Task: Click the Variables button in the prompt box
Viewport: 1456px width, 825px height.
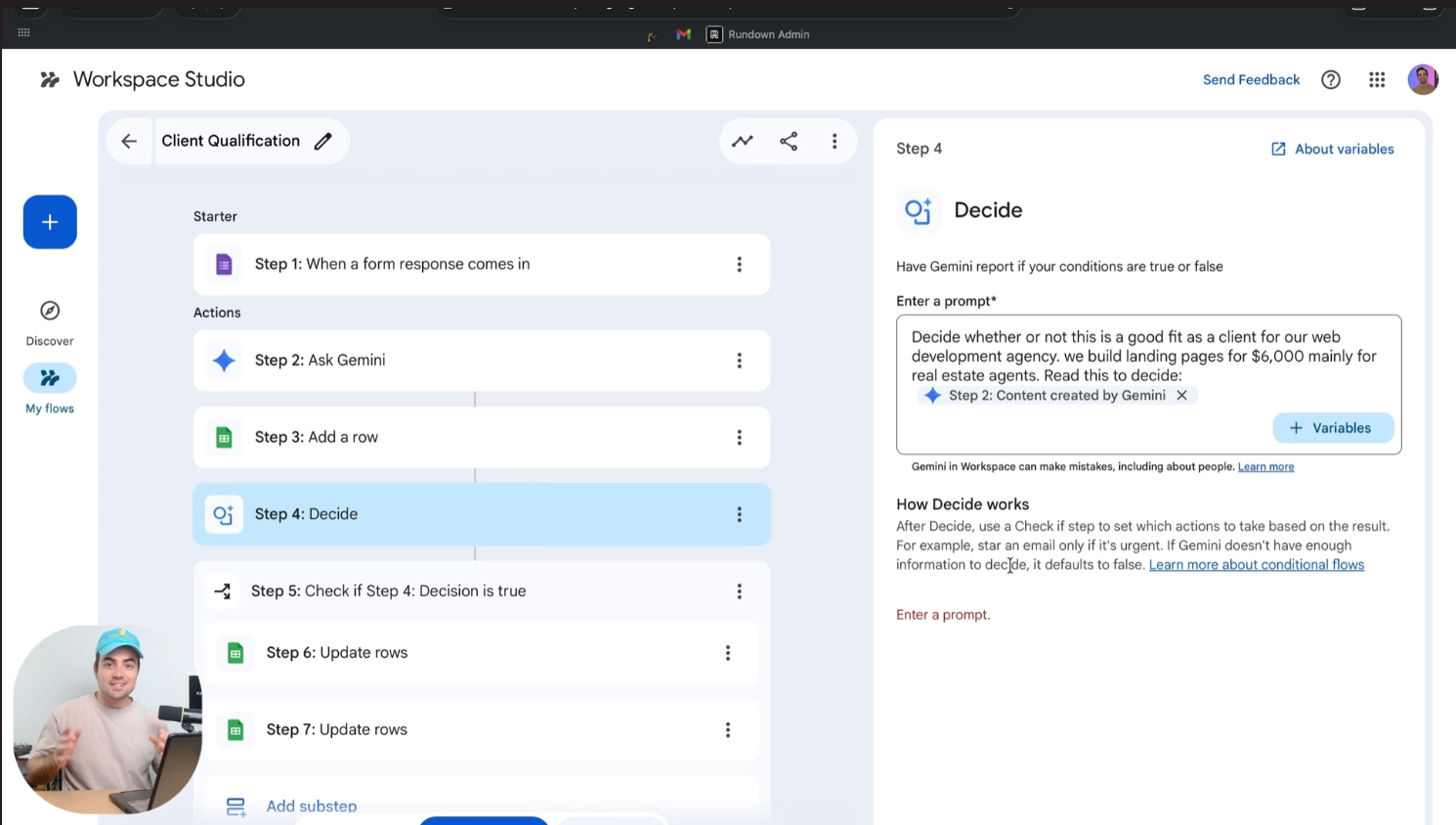Action: pos(1333,427)
